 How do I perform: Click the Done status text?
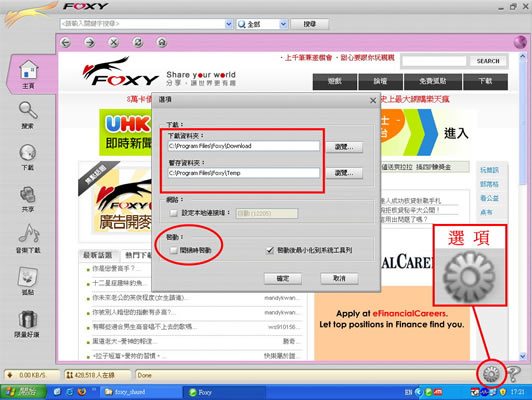coord(144,375)
